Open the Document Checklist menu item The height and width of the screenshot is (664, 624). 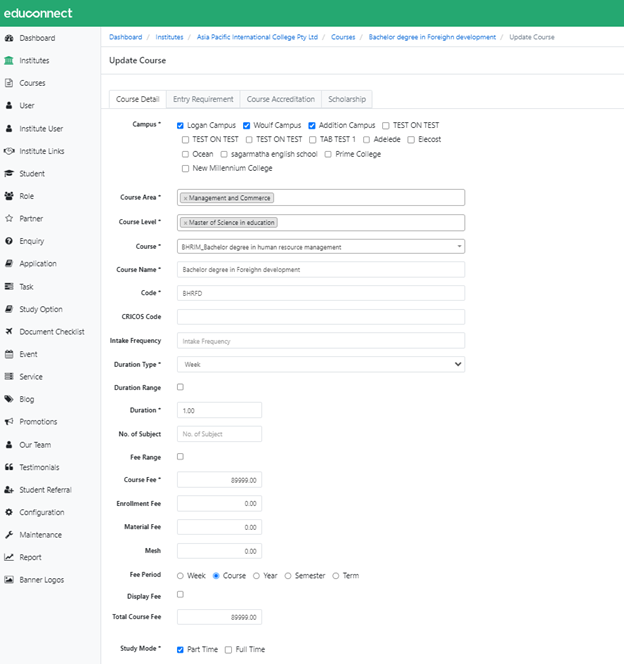[x=52, y=332]
